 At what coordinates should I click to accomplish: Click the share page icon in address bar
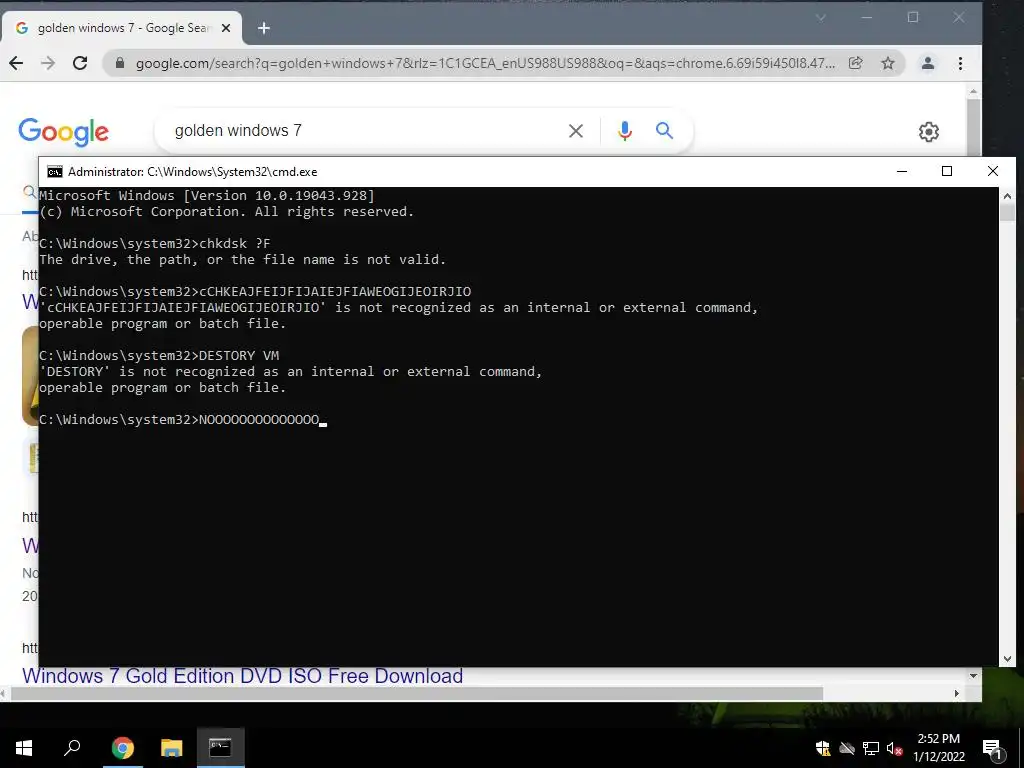[856, 63]
